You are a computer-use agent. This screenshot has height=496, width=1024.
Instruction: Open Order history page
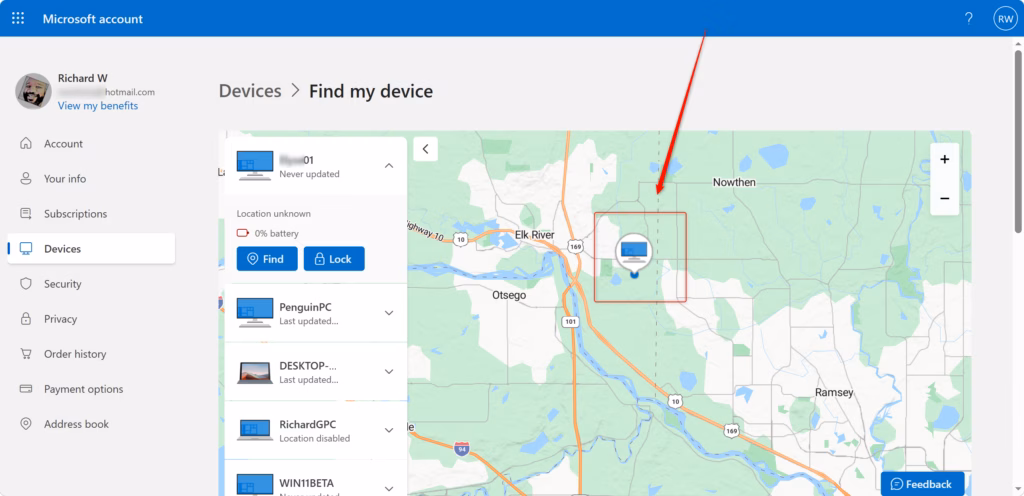(x=91, y=354)
